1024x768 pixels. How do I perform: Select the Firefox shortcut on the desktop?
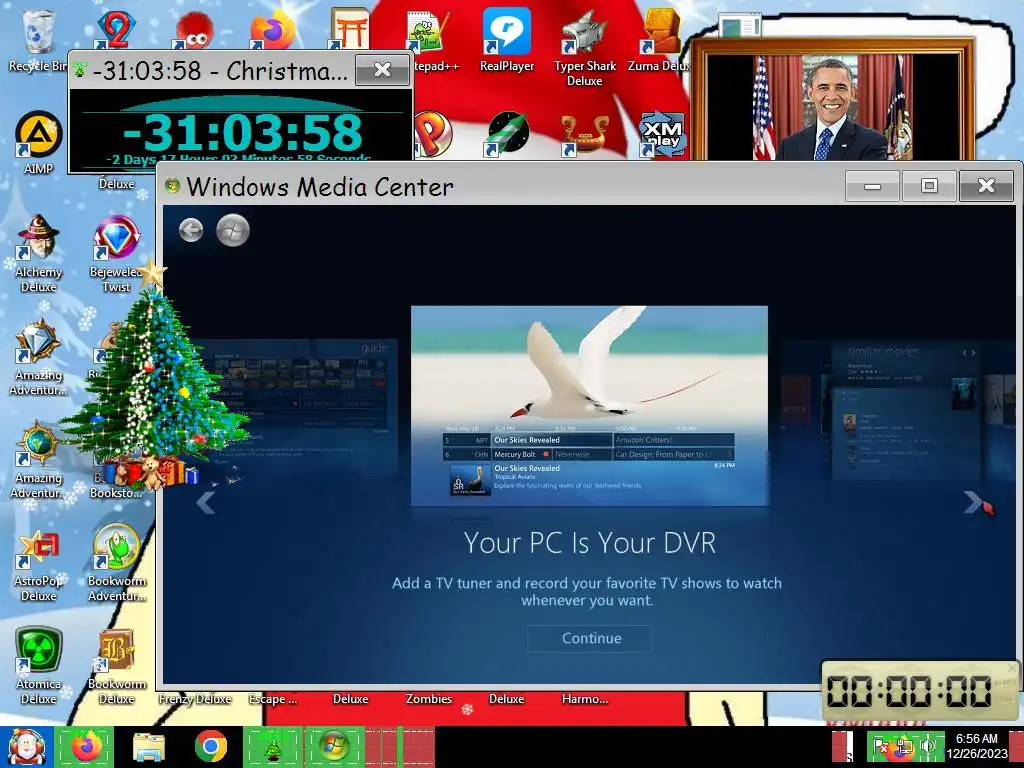pos(272,30)
